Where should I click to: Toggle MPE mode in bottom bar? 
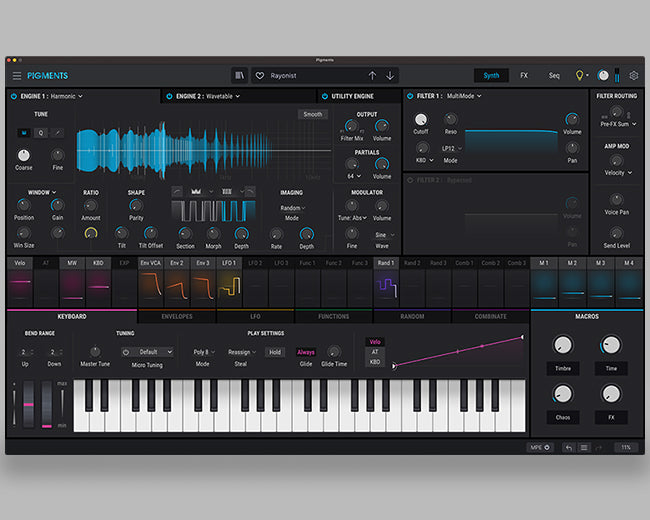(540, 447)
